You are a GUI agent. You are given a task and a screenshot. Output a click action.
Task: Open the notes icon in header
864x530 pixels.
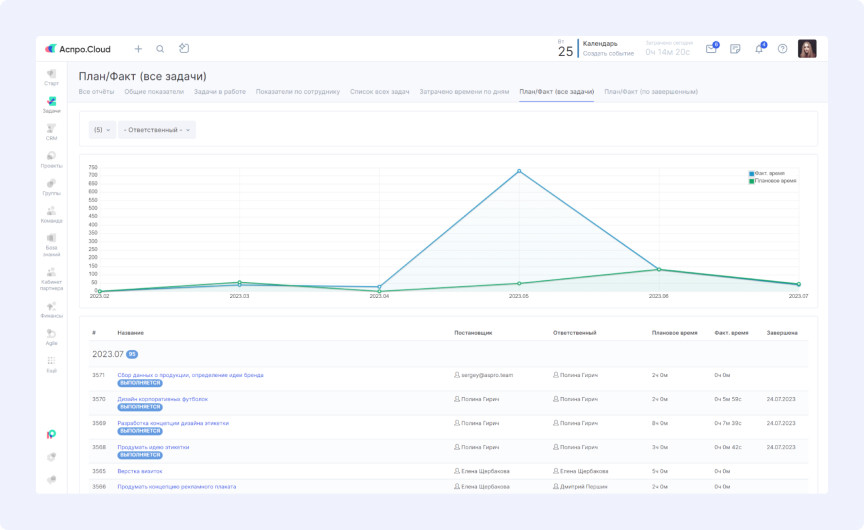coord(735,49)
